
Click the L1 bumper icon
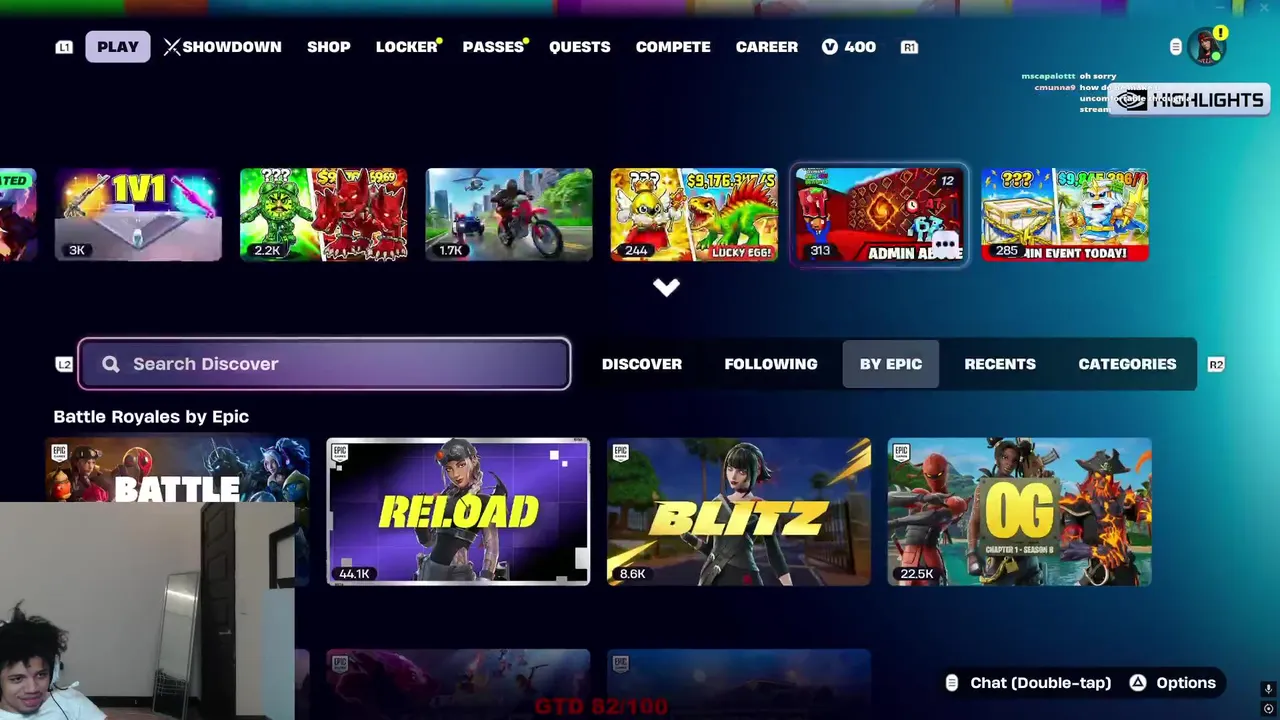[64, 47]
